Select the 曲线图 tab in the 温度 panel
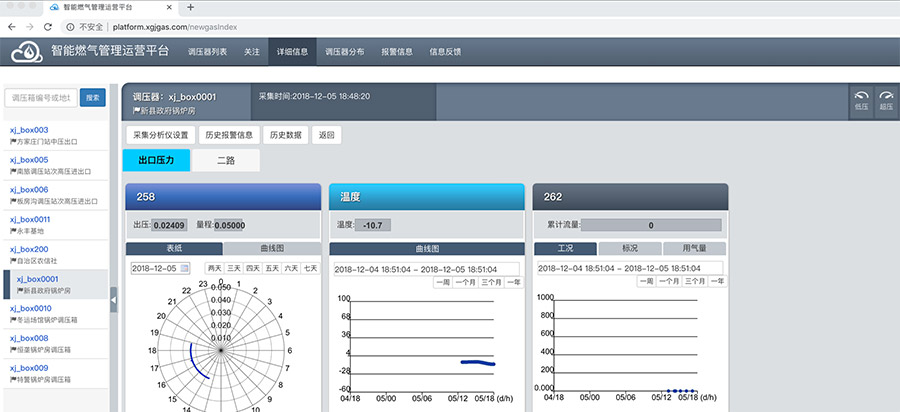The width and height of the screenshot is (900, 412). [x=426, y=248]
